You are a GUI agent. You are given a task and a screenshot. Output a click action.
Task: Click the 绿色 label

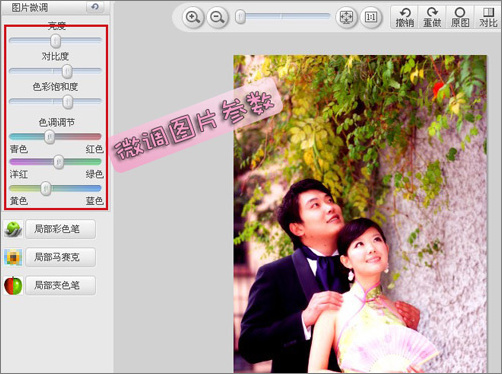coord(95,174)
